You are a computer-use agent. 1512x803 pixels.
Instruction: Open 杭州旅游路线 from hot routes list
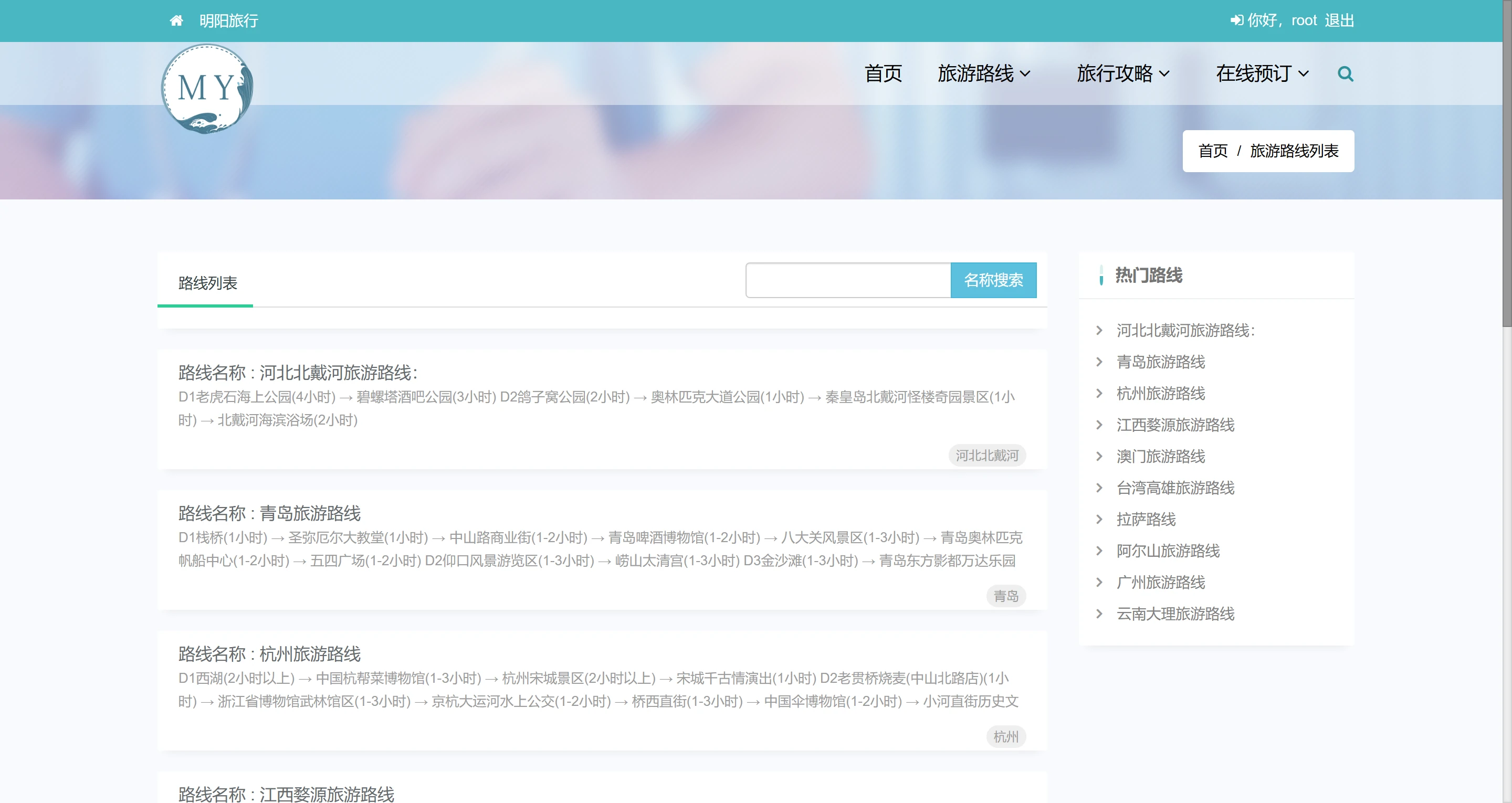pos(1160,394)
